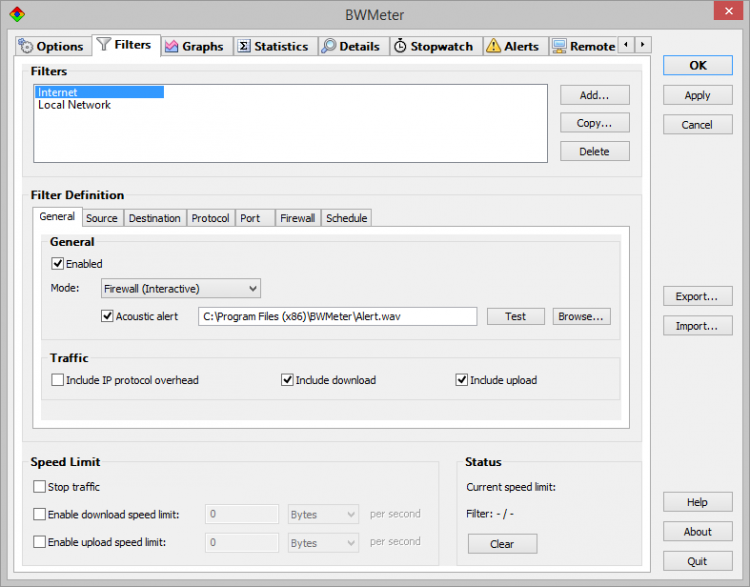Switch to the Options tab

[x=52, y=46]
